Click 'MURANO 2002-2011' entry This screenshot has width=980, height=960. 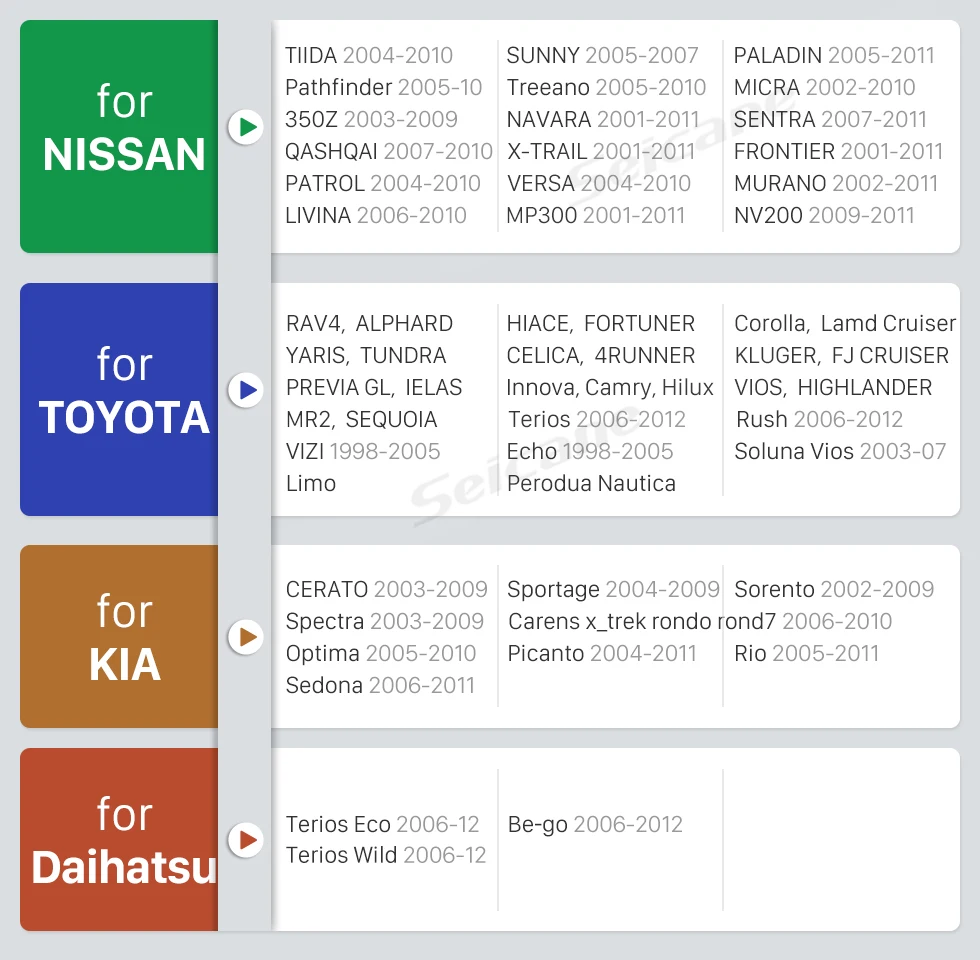click(x=836, y=183)
